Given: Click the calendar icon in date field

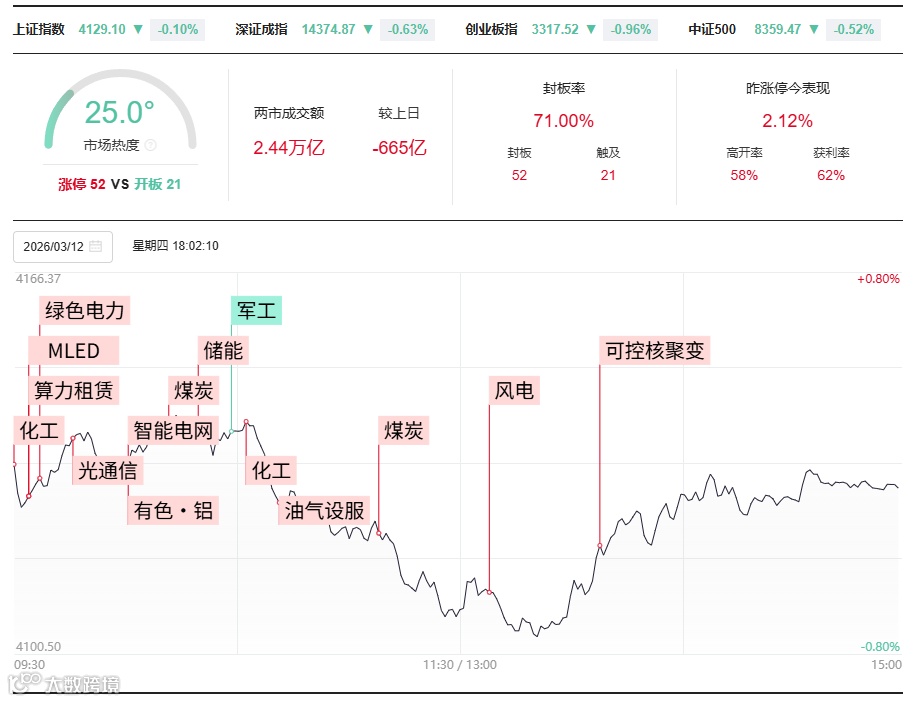Looking at the screenshot, I should click(96, 246).
